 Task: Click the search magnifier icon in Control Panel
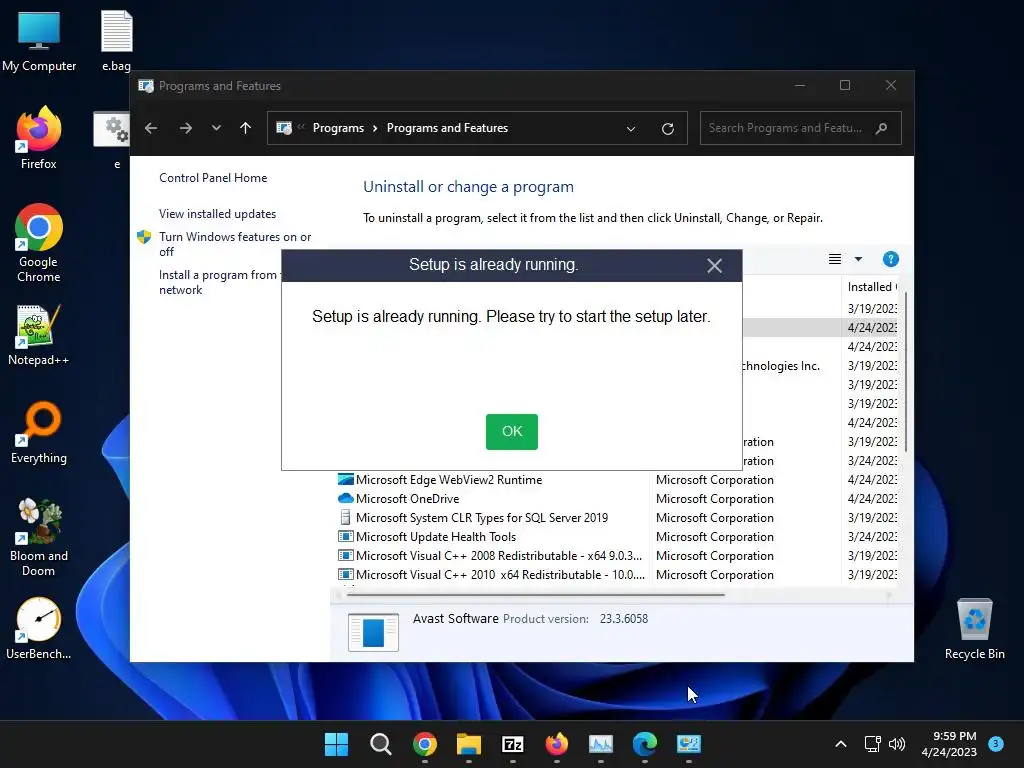pyautogui.click(x=882, y=128)
